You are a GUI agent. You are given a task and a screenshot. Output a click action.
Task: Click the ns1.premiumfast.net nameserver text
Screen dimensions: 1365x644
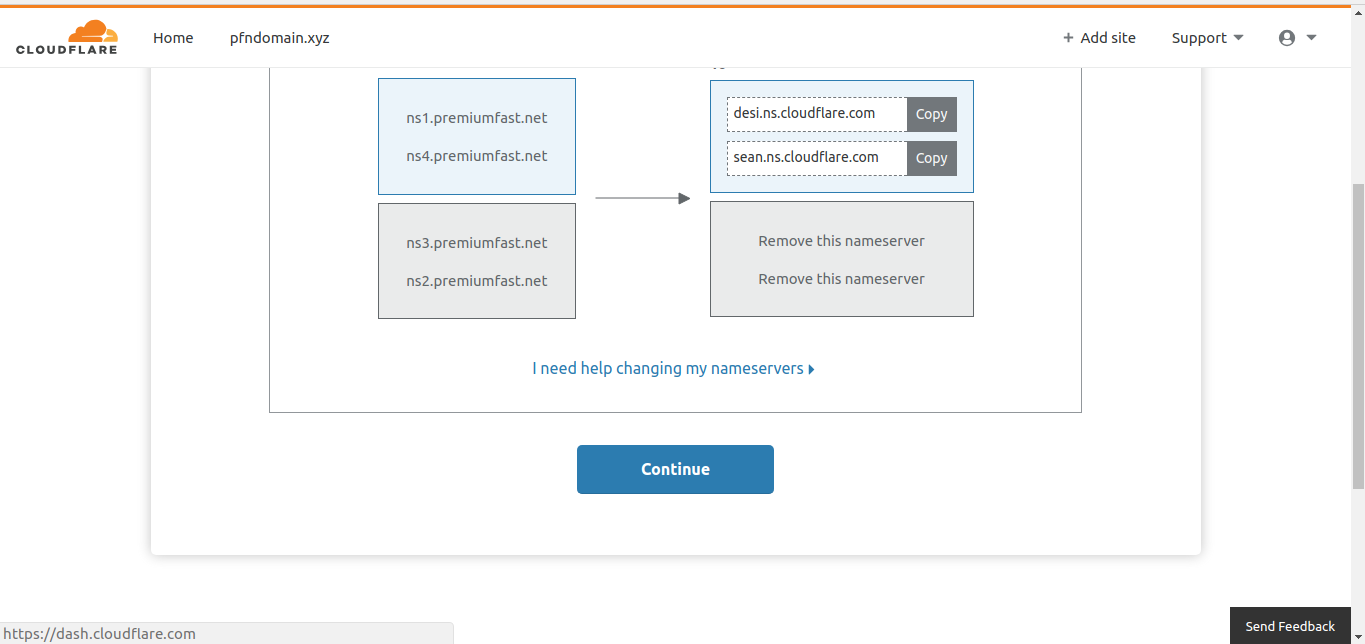point(477,118)
